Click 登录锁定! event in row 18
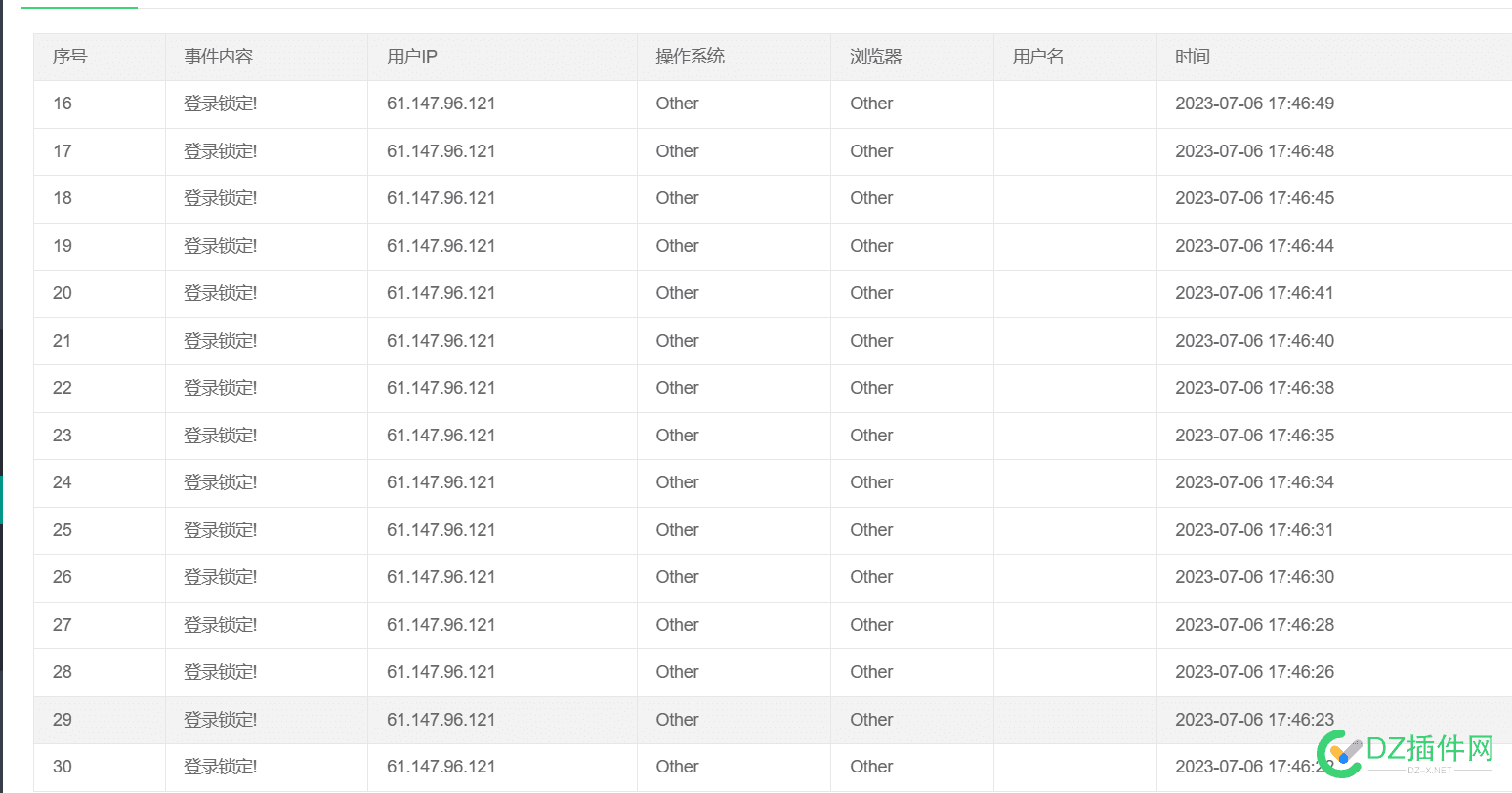This screenshot has width=1512, height=793. coord(220,198)
